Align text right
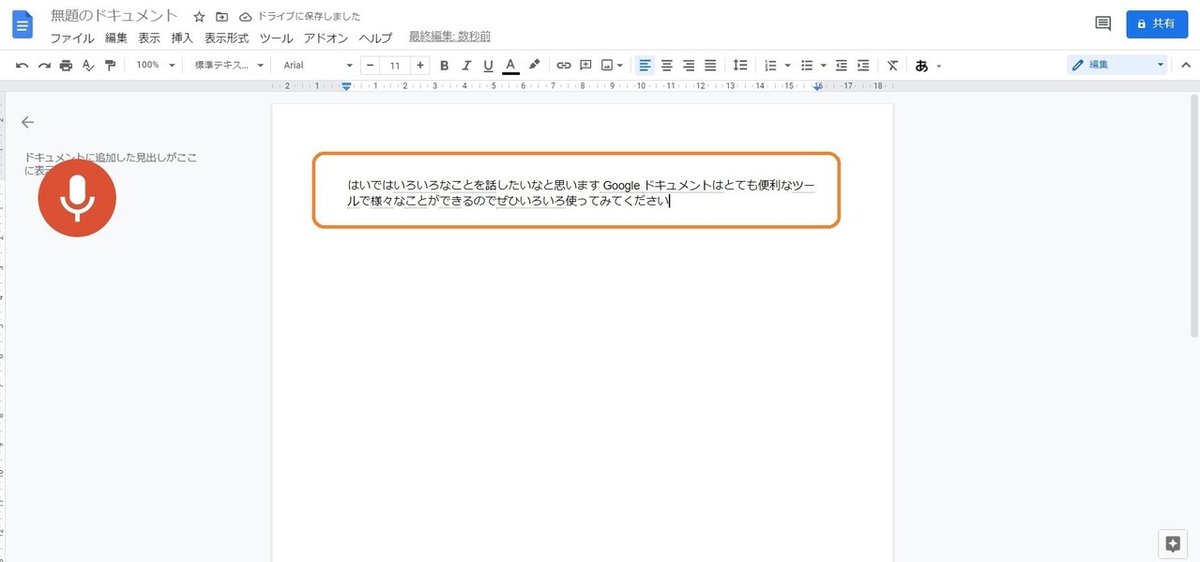 [689, 65]
